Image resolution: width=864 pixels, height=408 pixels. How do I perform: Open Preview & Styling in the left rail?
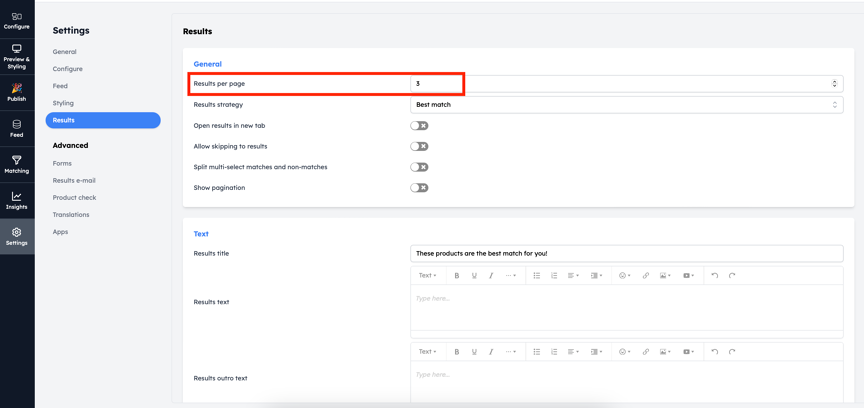point(17,57)
